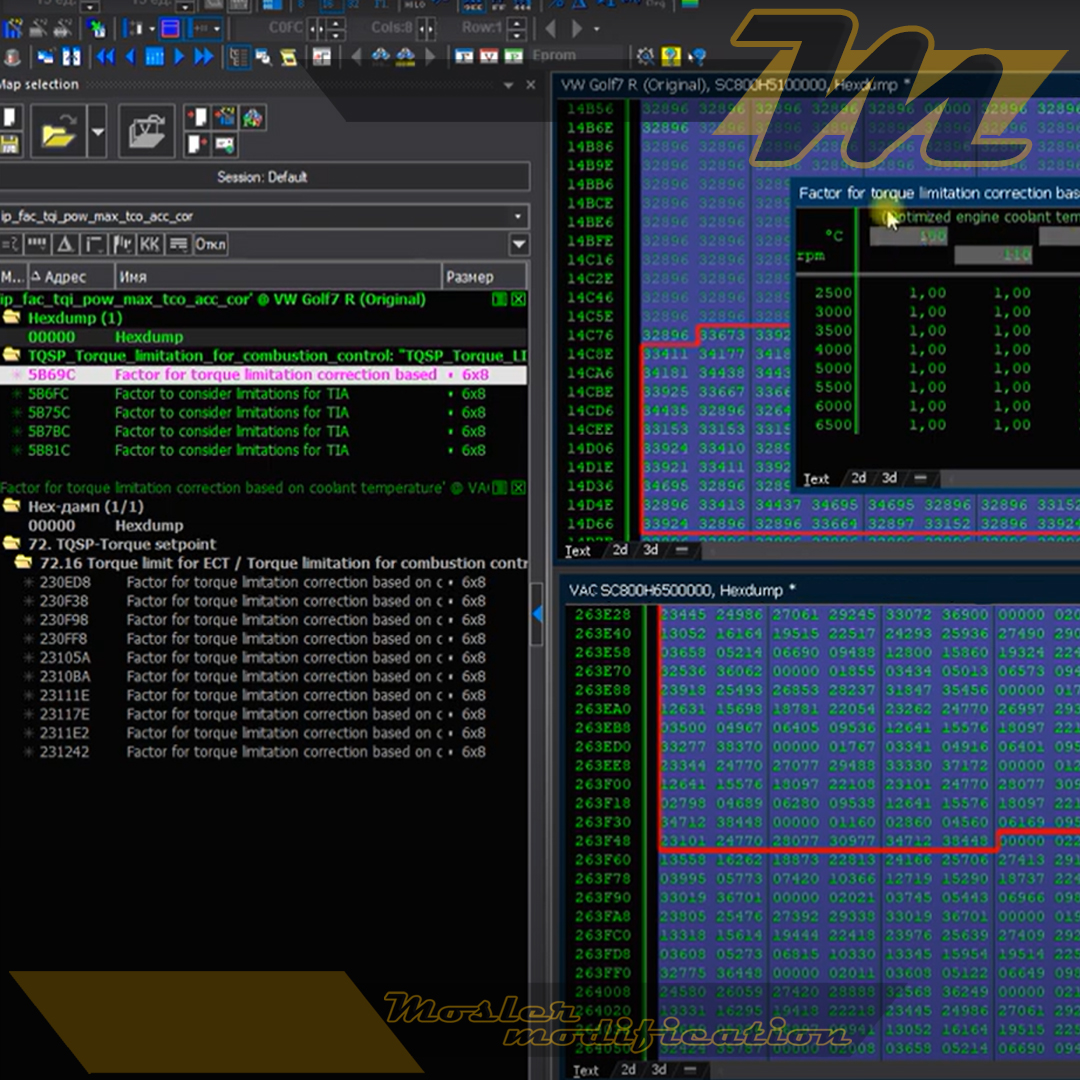Switch to Text tab in VW Golf7 hexdump
The height and width of the screenshot is (1080, 1080).
point(578,550)
